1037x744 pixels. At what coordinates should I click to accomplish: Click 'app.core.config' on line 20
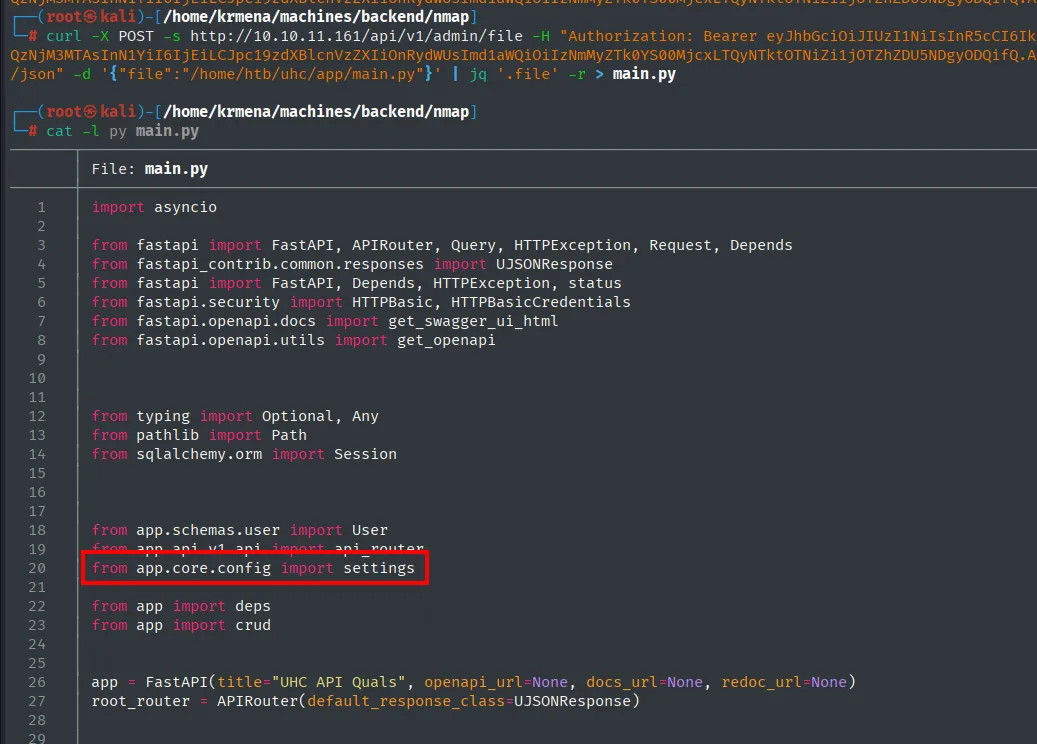coord(204,569)
